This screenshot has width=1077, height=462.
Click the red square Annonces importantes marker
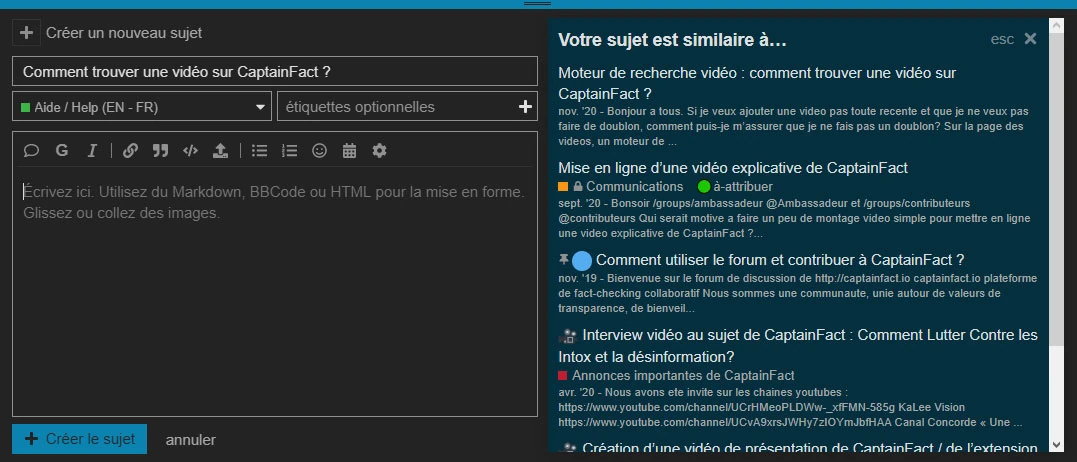tap(563, 376)
